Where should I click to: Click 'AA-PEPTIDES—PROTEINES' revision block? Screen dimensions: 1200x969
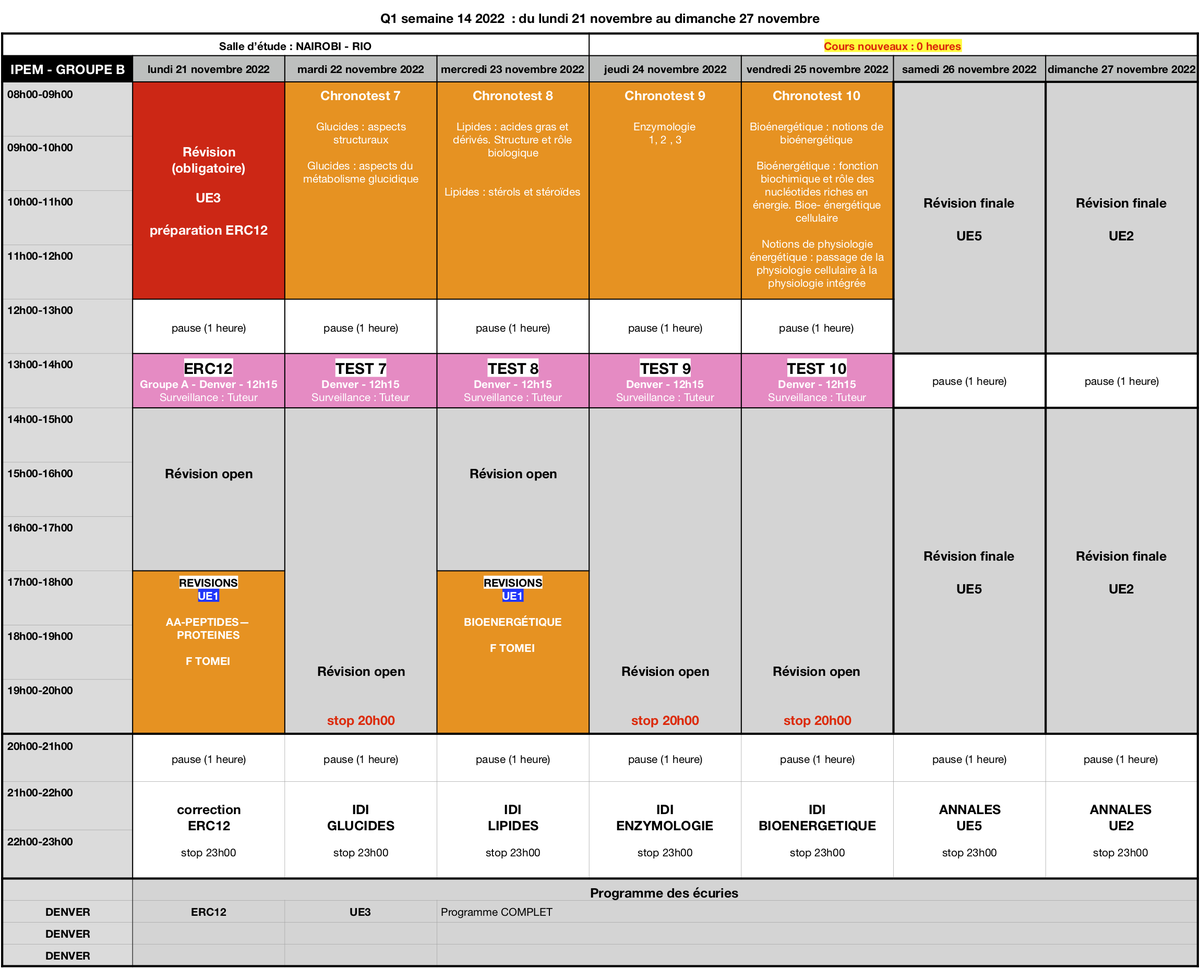(209, 652)
